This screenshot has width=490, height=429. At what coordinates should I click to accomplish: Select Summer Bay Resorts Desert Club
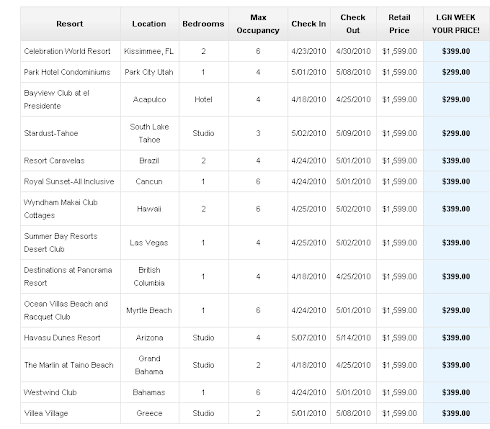61,243
